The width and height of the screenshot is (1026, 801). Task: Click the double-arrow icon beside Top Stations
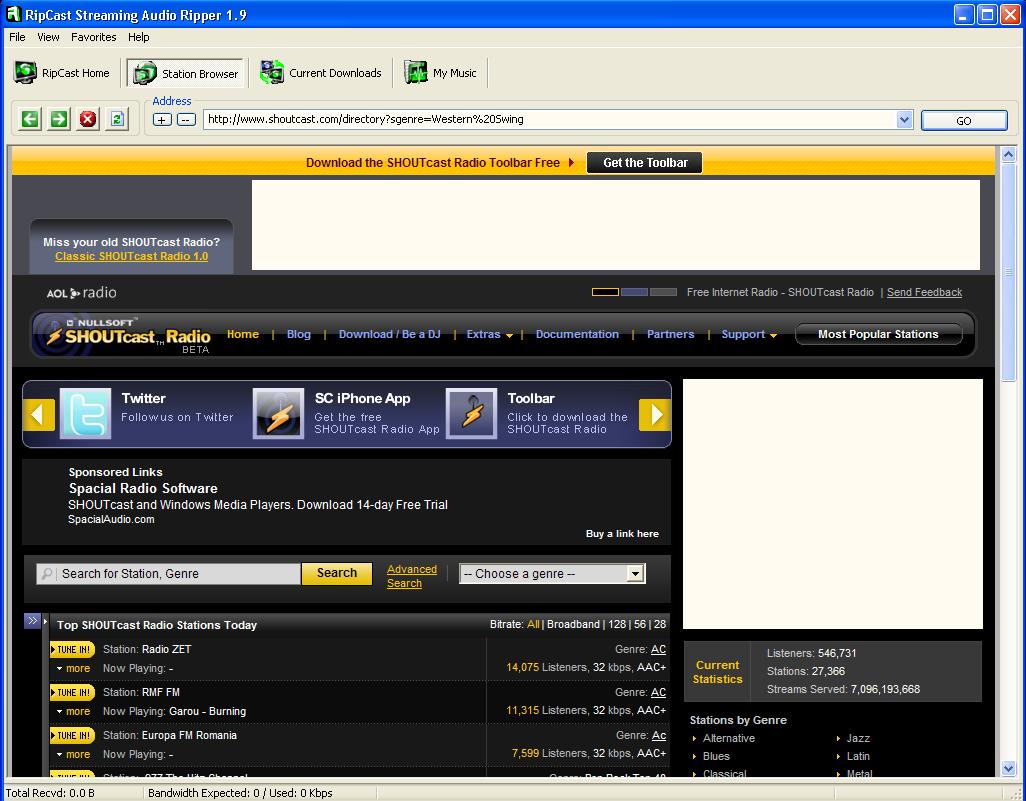(x=32, y=620)
